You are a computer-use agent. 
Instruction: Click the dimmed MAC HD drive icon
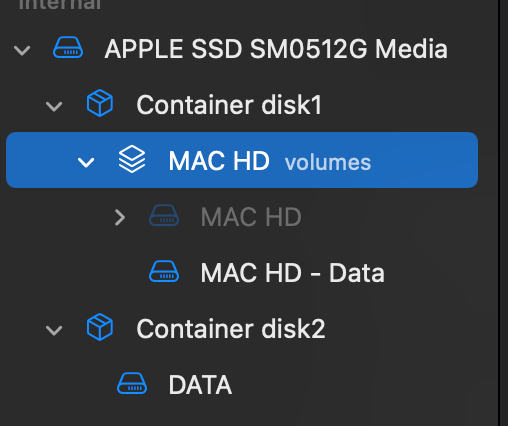pos(164,215)
